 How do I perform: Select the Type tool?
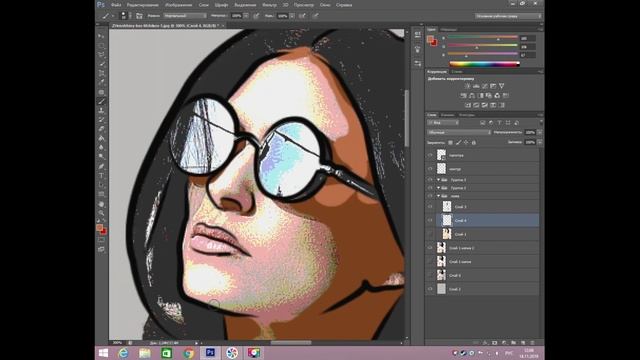(x=101, y=176)
